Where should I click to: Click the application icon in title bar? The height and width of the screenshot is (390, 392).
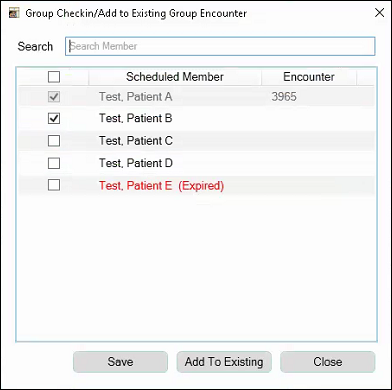click(x=14, y=14)
